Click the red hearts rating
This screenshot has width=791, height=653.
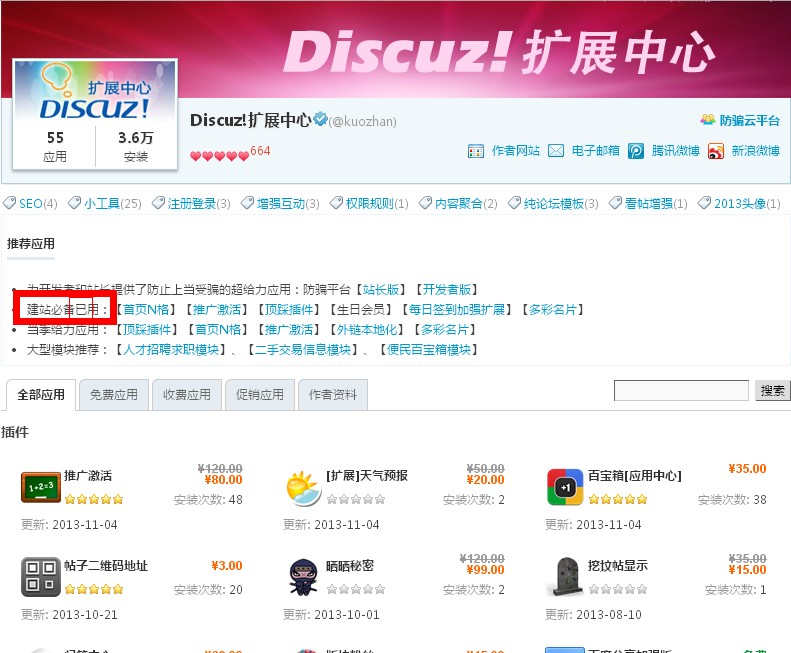coord(219,156)
